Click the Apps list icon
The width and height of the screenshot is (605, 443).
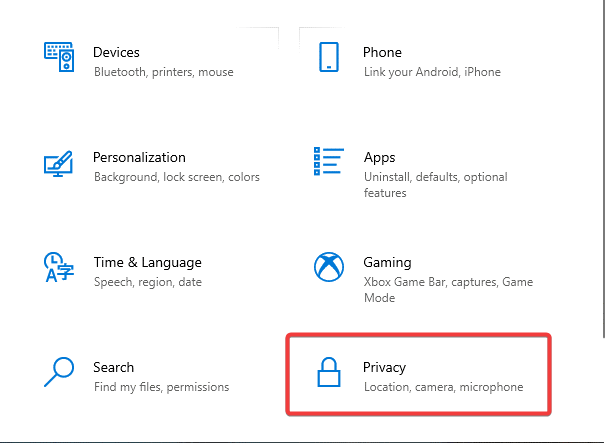coord(329,162)
